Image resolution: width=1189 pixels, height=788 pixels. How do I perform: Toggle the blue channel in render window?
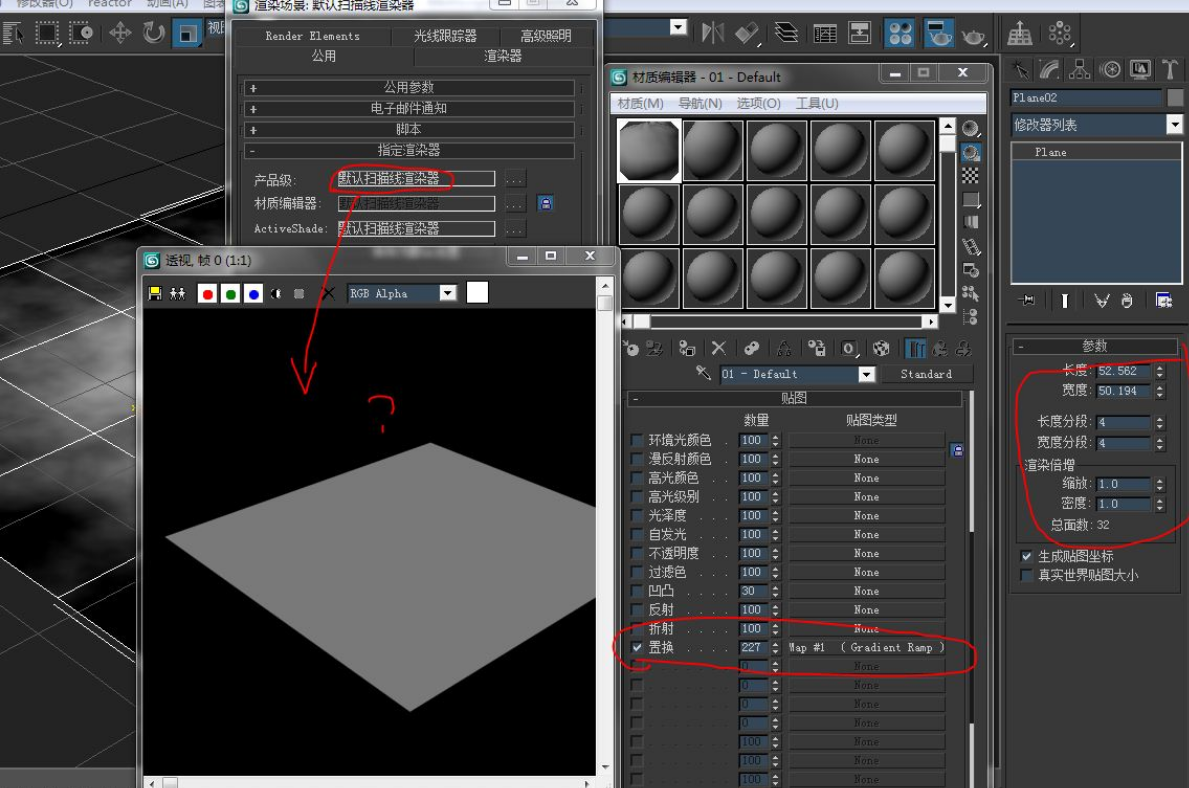[253, 294]
